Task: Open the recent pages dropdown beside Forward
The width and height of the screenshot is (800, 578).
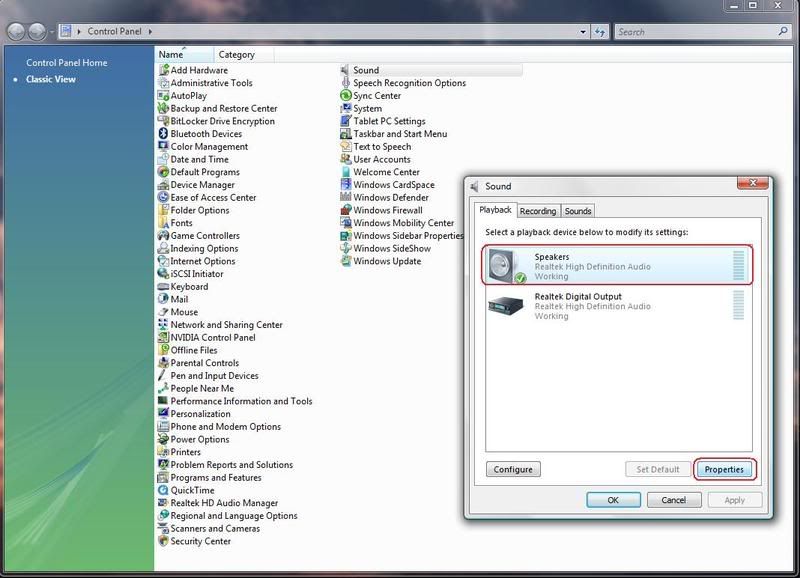Action: 52,32
